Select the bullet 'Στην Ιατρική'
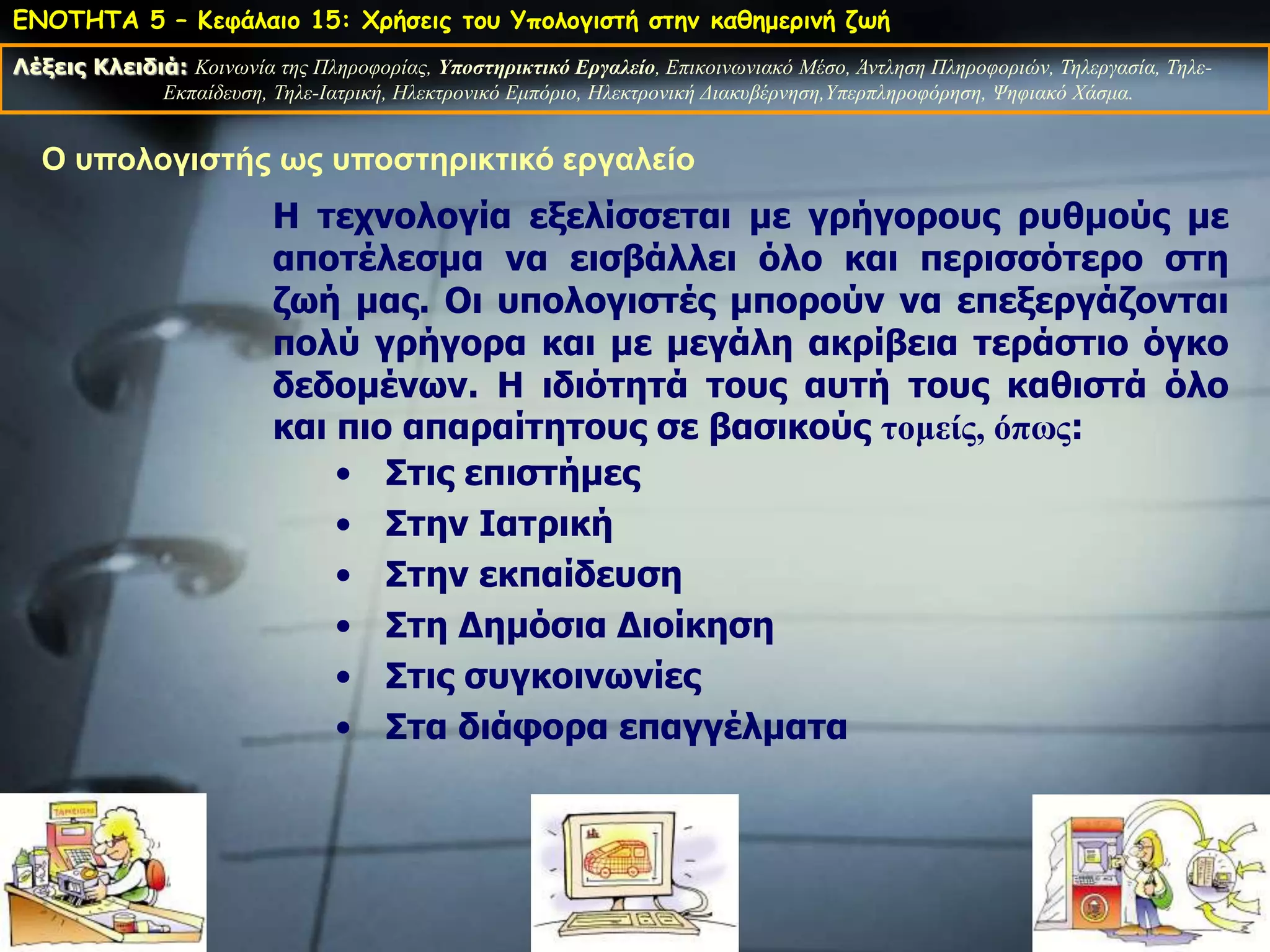Viewport: 1270px width, 952px height. point(498,524)
